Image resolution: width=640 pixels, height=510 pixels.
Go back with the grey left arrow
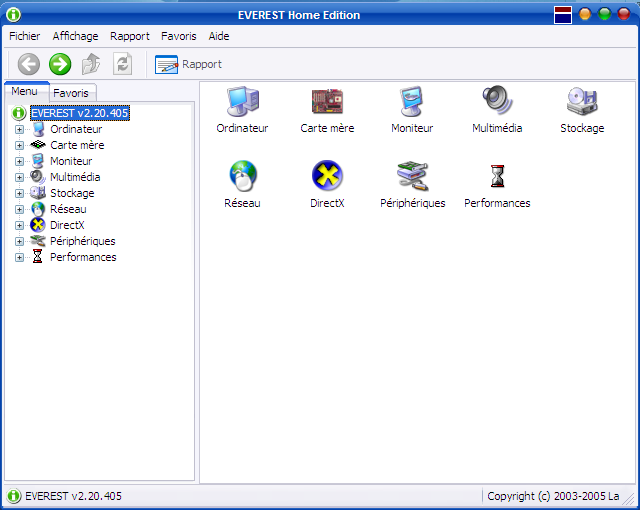29,64
